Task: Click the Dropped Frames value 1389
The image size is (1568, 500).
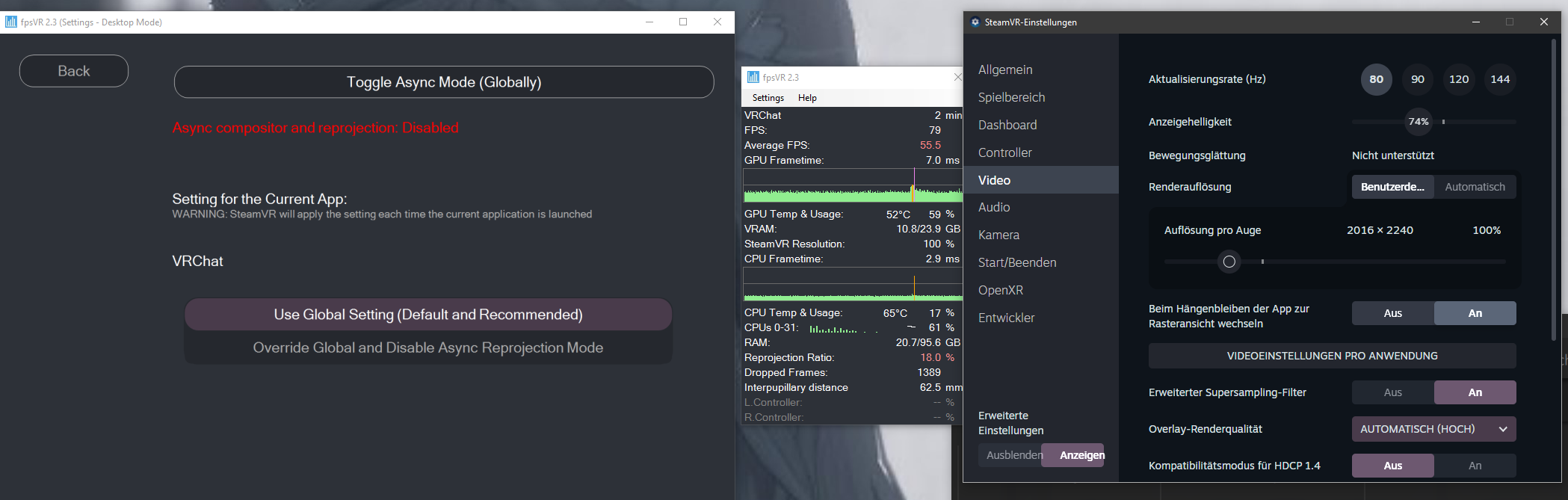Action: pos(929,372)
